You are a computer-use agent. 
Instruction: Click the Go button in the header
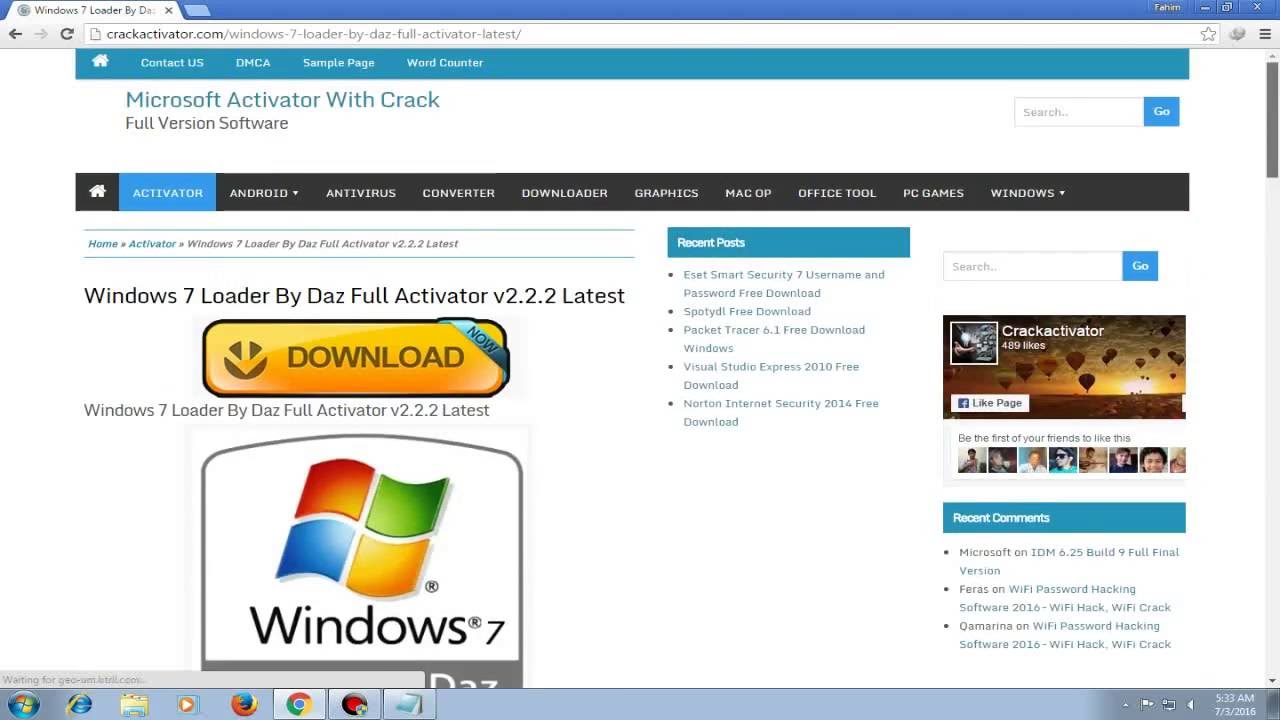[x=1161, y=112]
